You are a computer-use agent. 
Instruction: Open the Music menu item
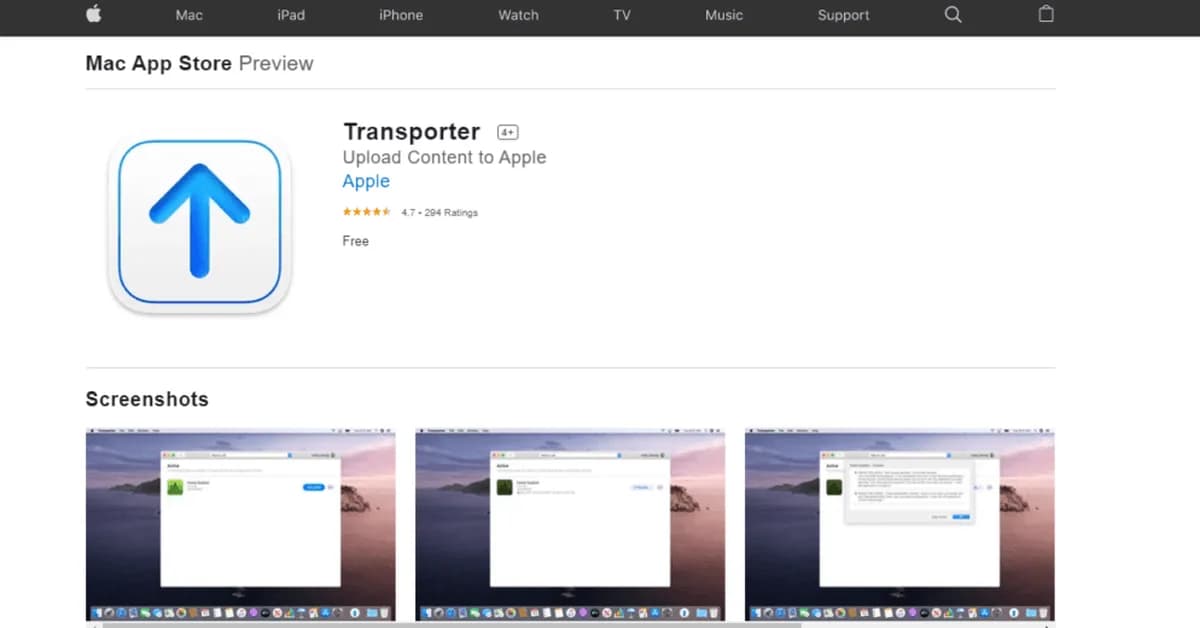click(x=724, y=15)
